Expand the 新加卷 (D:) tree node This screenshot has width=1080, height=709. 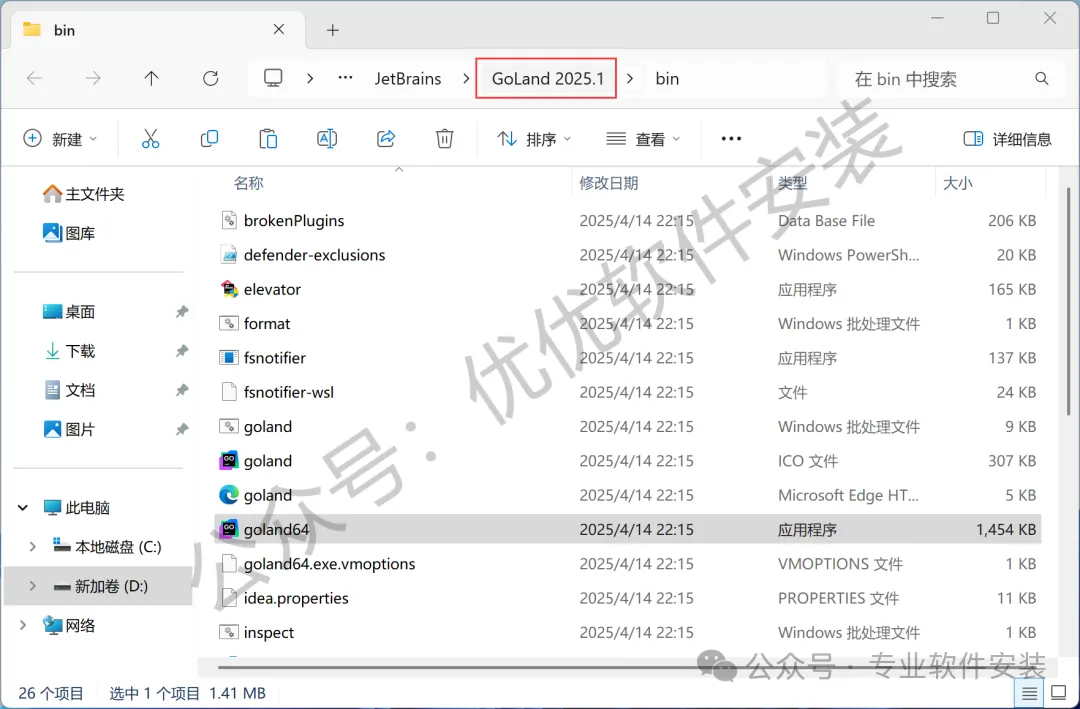click(32, 586)
